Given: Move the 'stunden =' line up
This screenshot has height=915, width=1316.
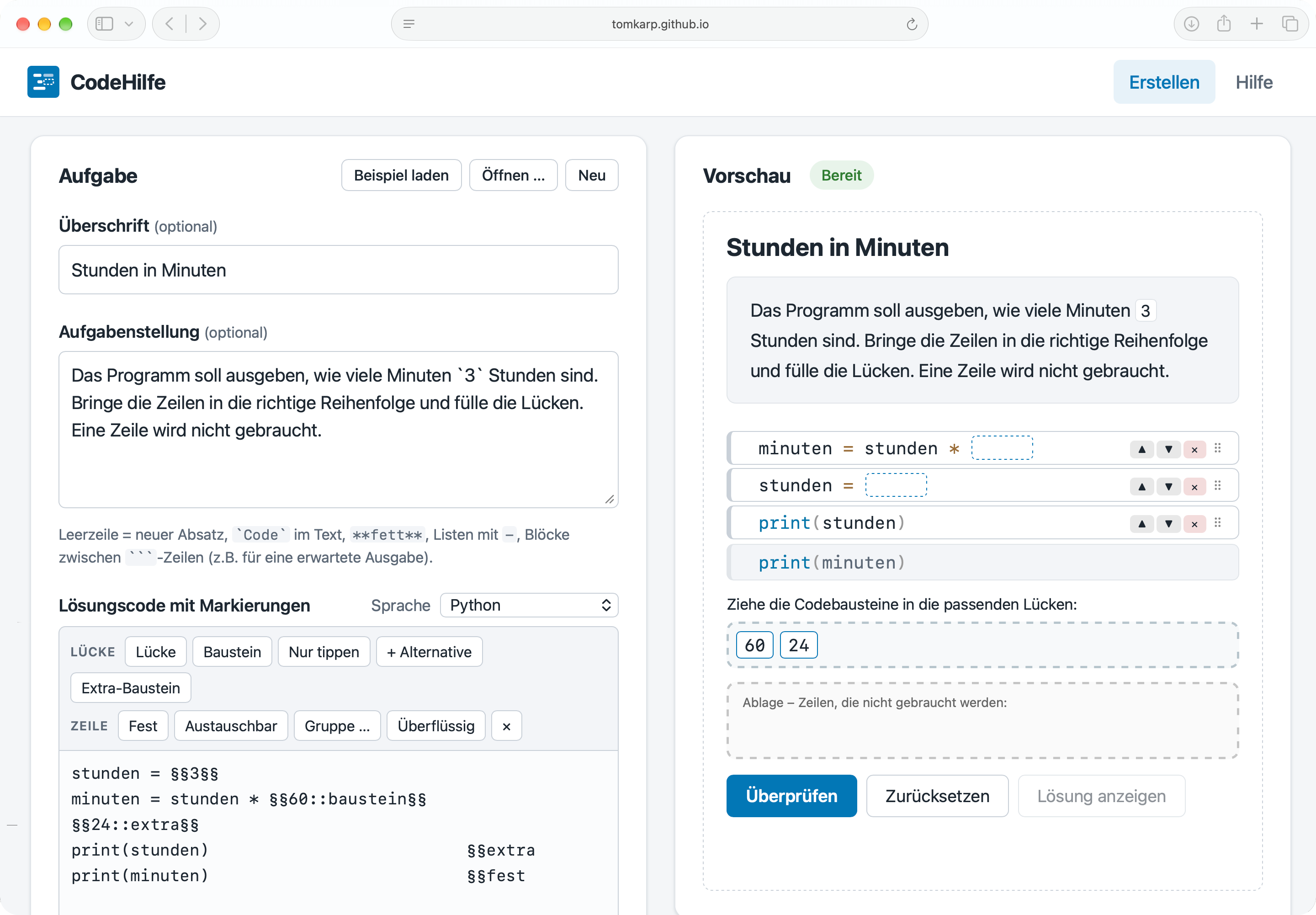Looking at the screenshot, I should tap(1142, 486).
